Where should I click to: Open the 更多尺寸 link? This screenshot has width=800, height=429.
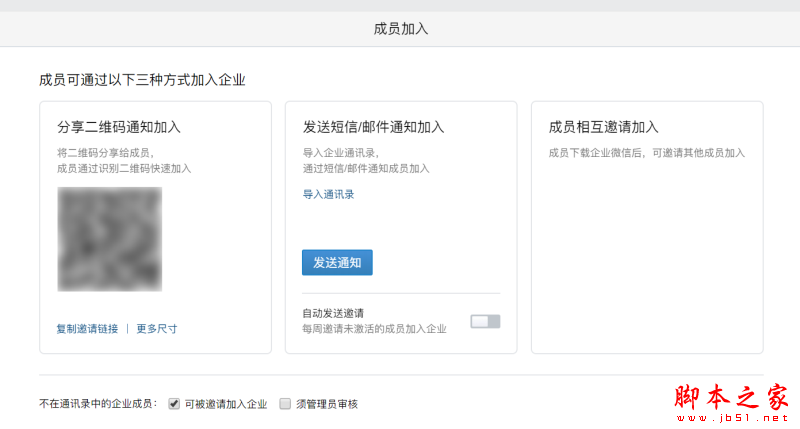pos(157,329)
